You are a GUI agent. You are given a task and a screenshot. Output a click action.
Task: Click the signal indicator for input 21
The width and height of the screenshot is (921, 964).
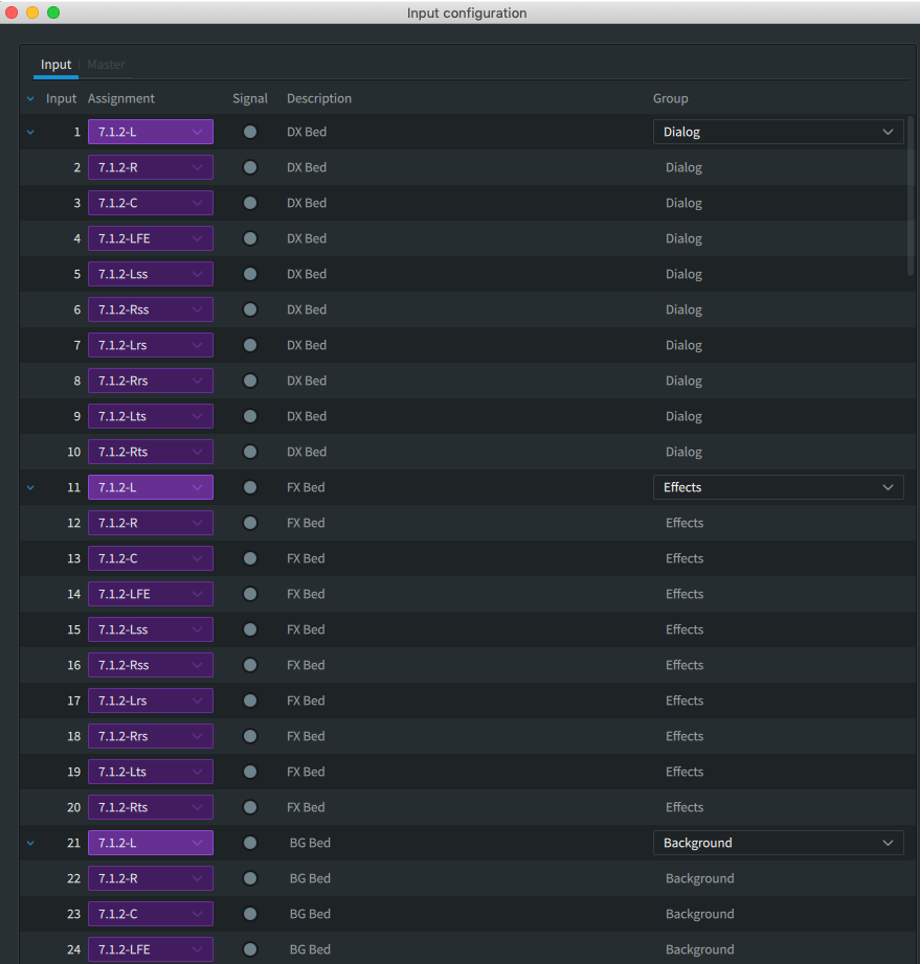pyautogui.click(x=250, y=843)
